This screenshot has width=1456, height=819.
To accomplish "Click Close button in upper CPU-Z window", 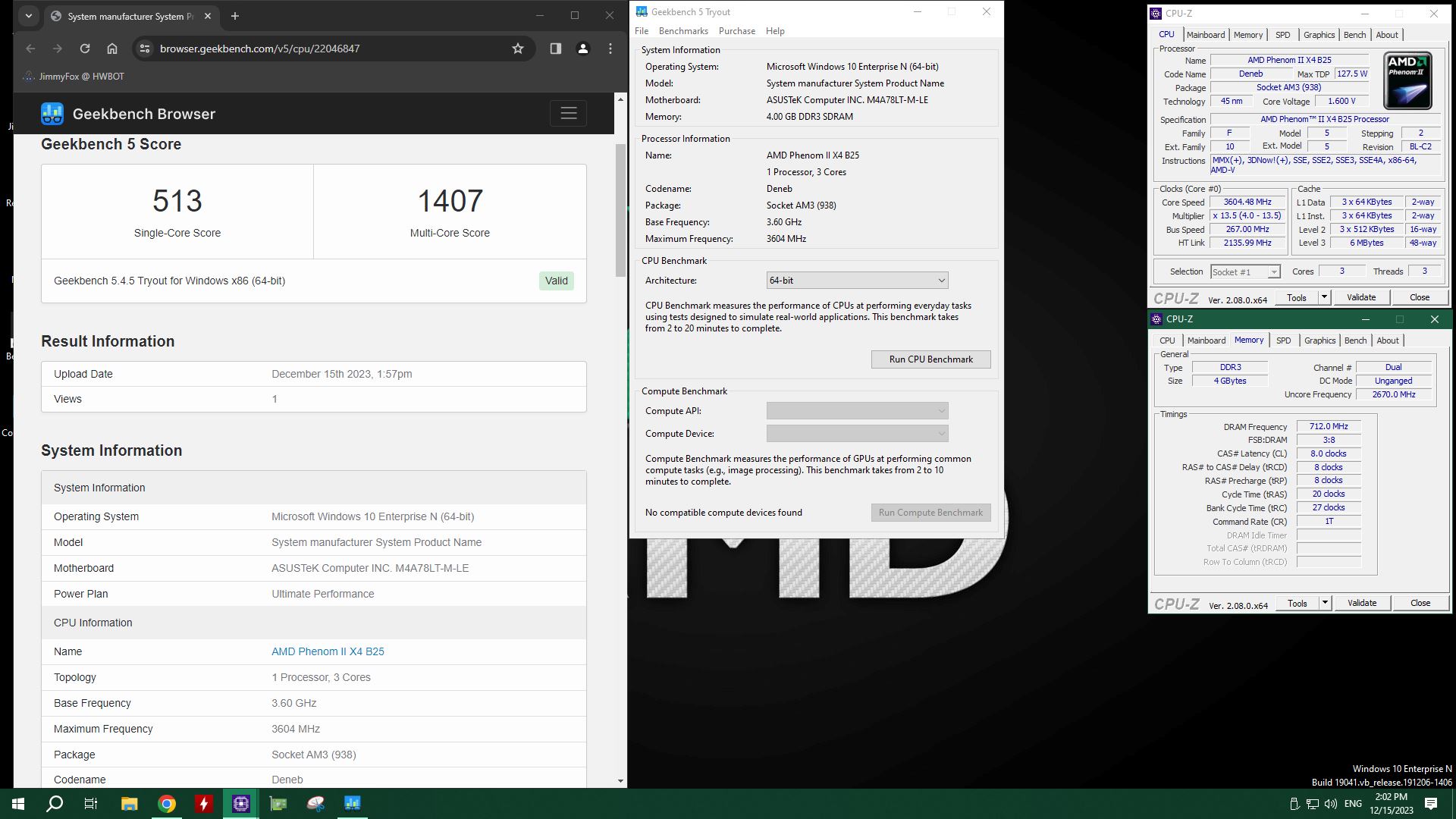I will pyautogui.click(x=1420, y=297).
